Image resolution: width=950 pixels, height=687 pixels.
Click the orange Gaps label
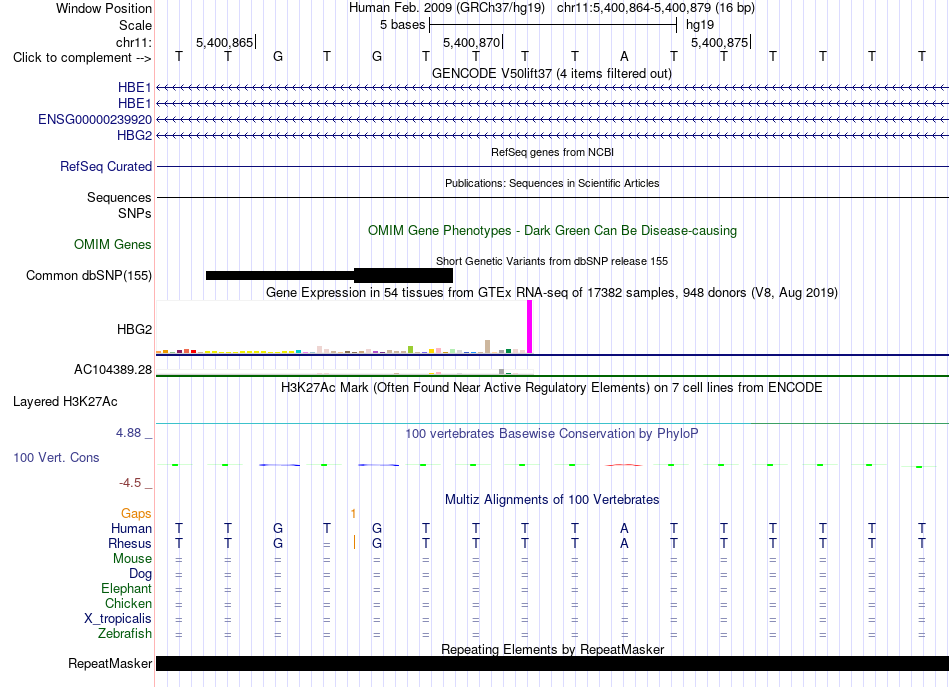136,513
